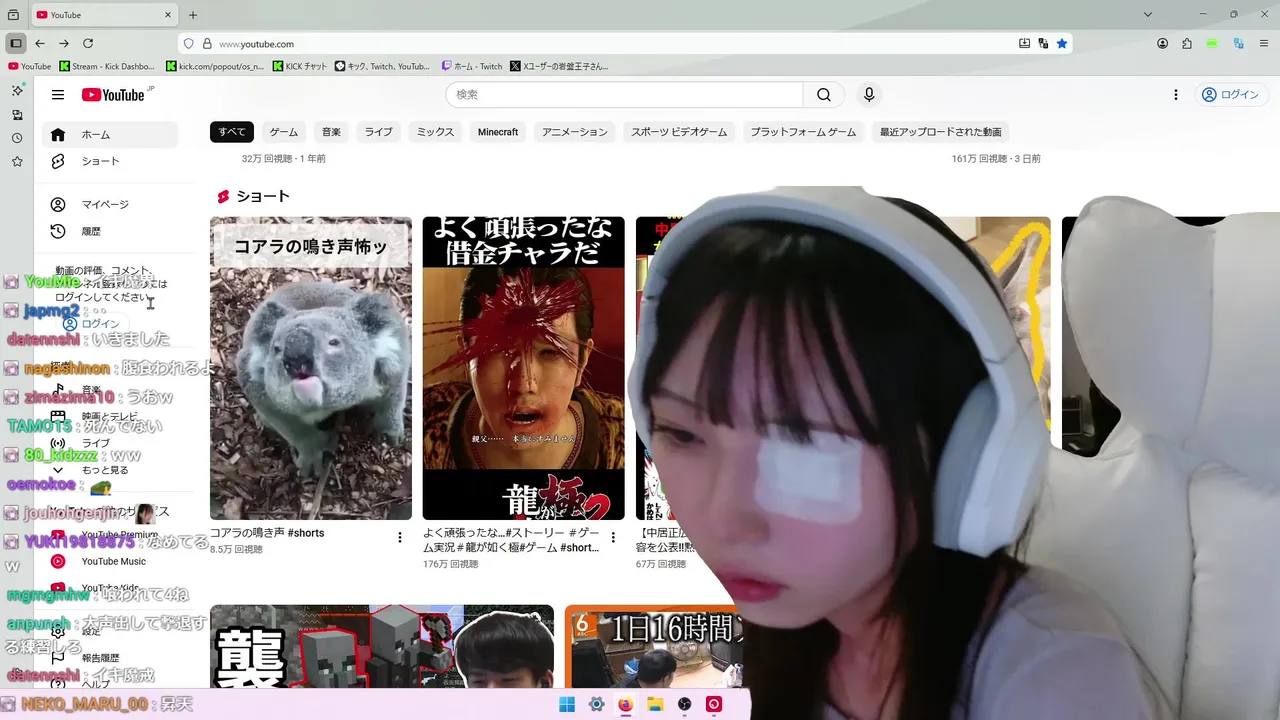This screenshot has width=1280, height=720.
Task: Open ホーム in the YouTube sidebar
Action: click(x=110, y=135)
